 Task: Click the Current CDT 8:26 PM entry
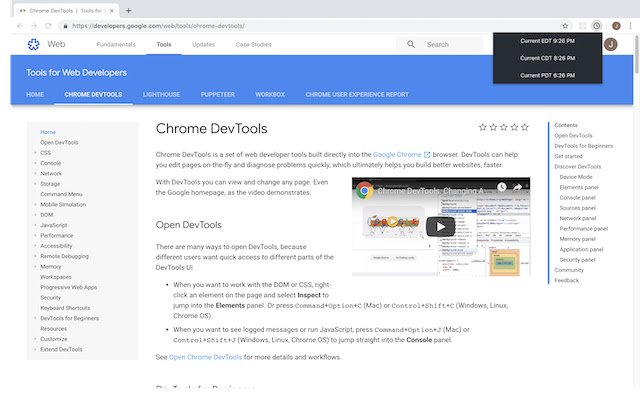547,58
